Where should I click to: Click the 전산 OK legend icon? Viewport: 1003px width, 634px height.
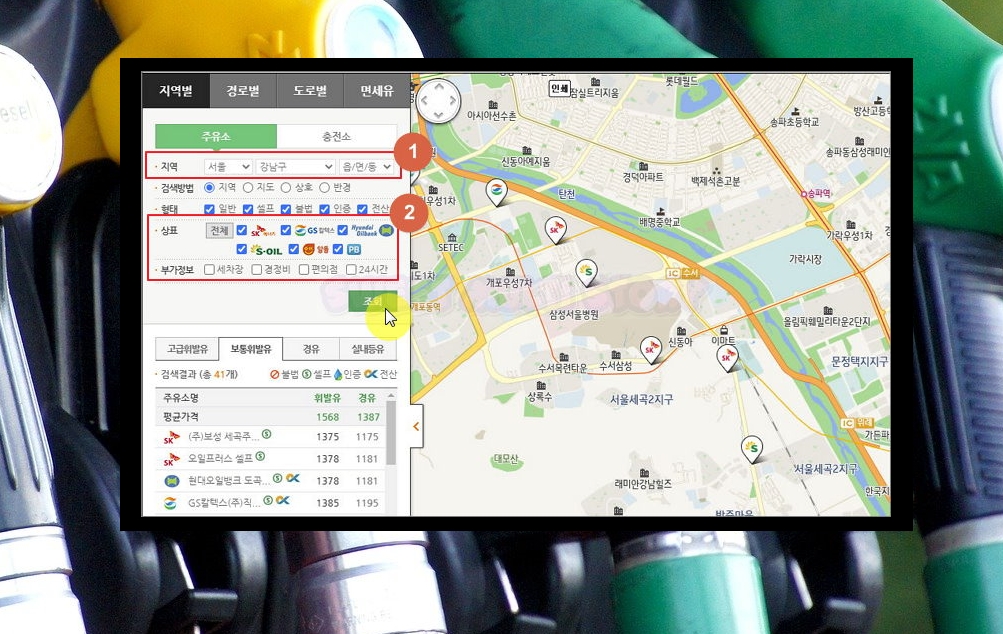click(x=370, y=374)
